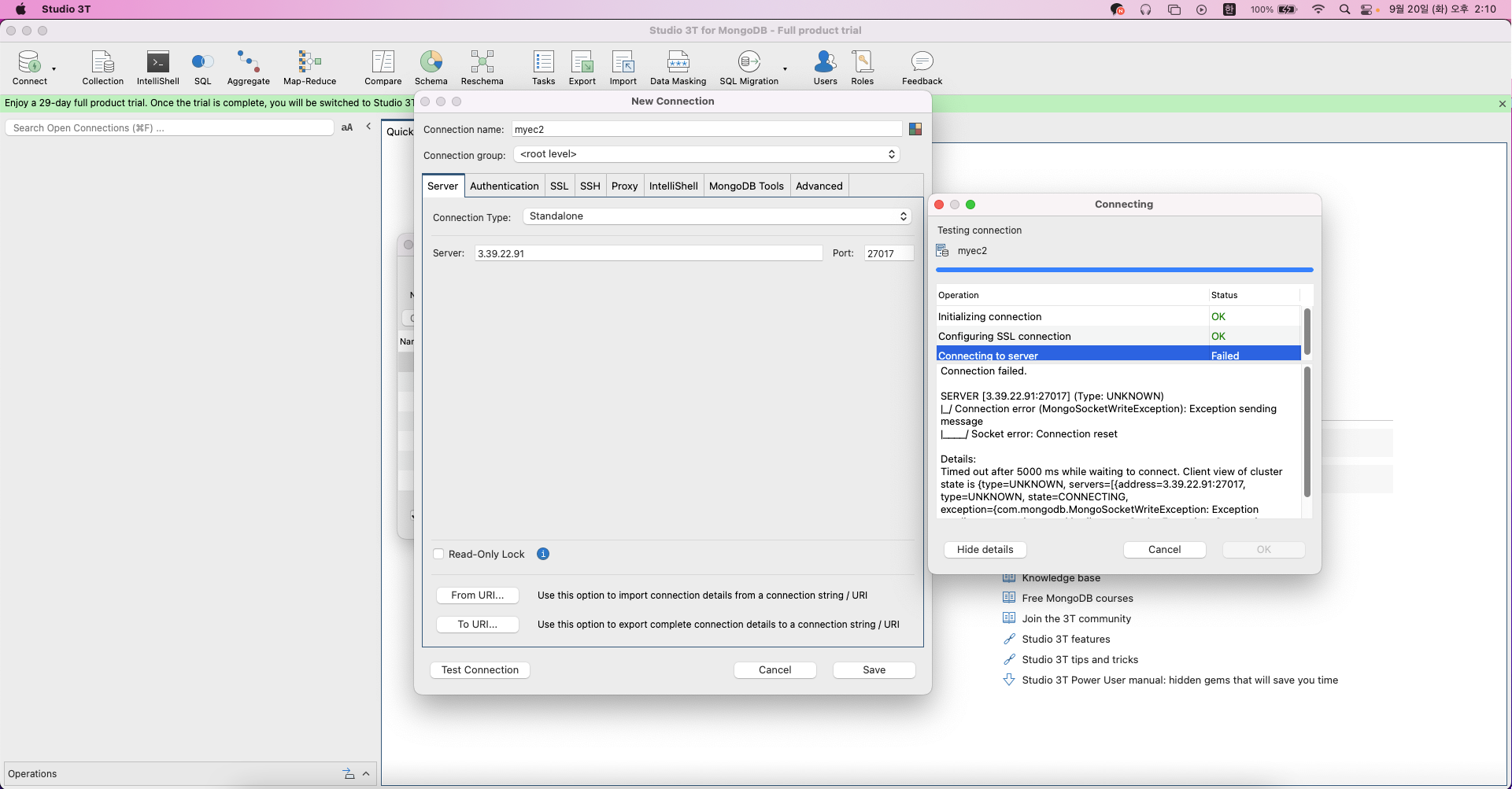Click the error details scrollbar
Image resolution: width=1512 pixels, height=789 pixels.
pos(1307,432)
